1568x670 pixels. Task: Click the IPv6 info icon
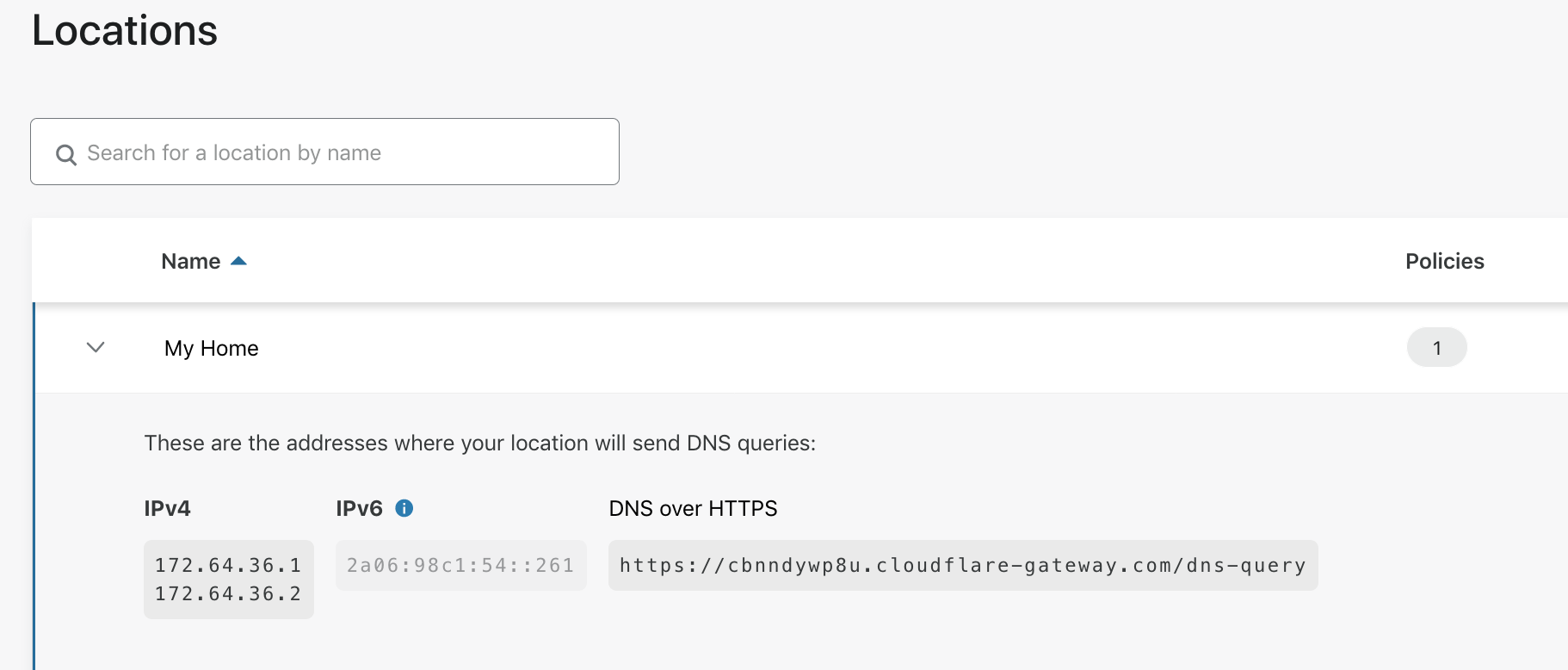[404, 508]
